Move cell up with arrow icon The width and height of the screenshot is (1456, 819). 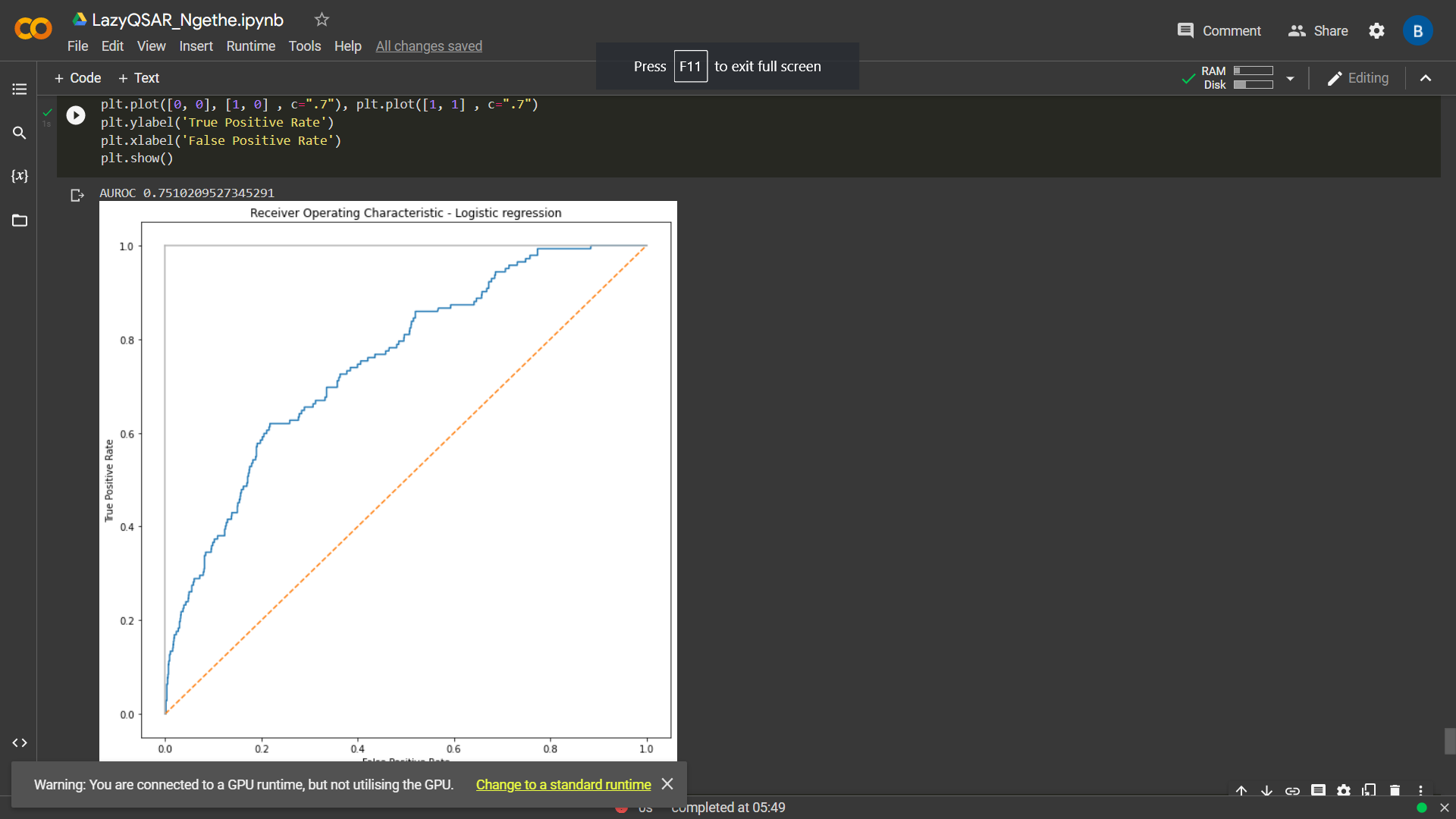tap(1241, 790)
